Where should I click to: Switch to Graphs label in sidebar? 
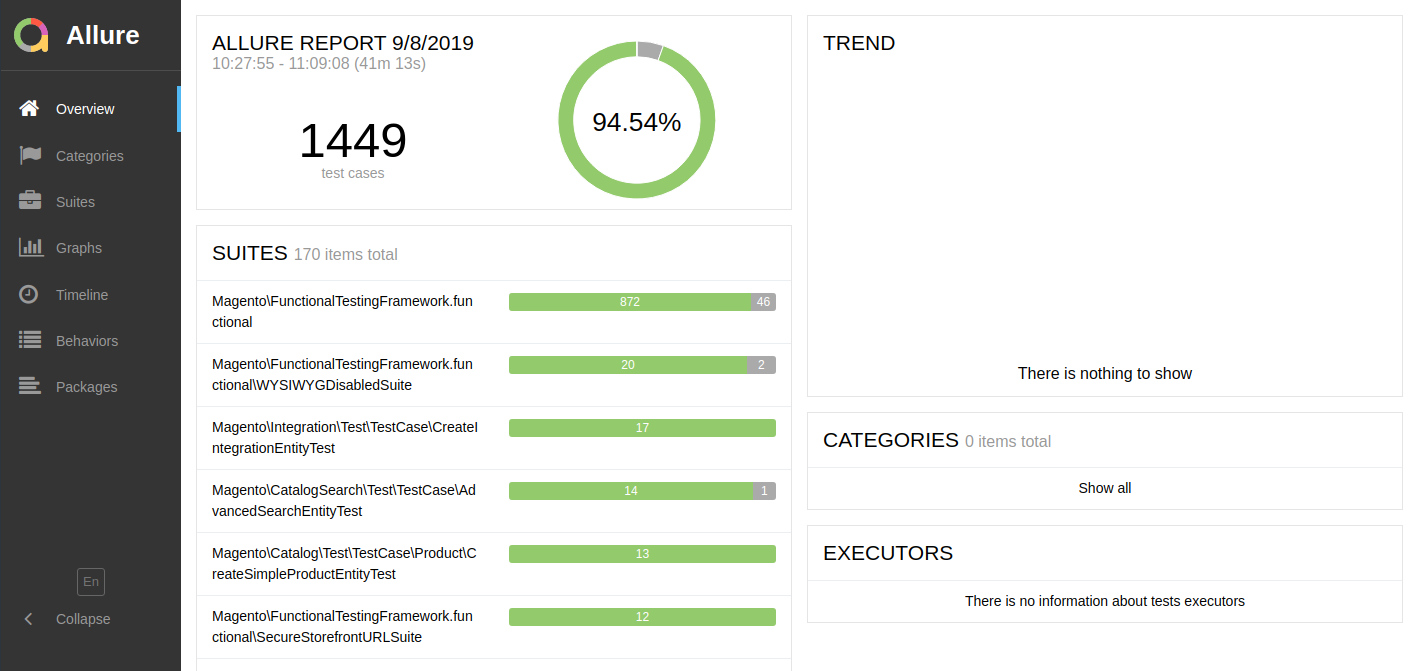pyautogui.click(x=79, y=248)
